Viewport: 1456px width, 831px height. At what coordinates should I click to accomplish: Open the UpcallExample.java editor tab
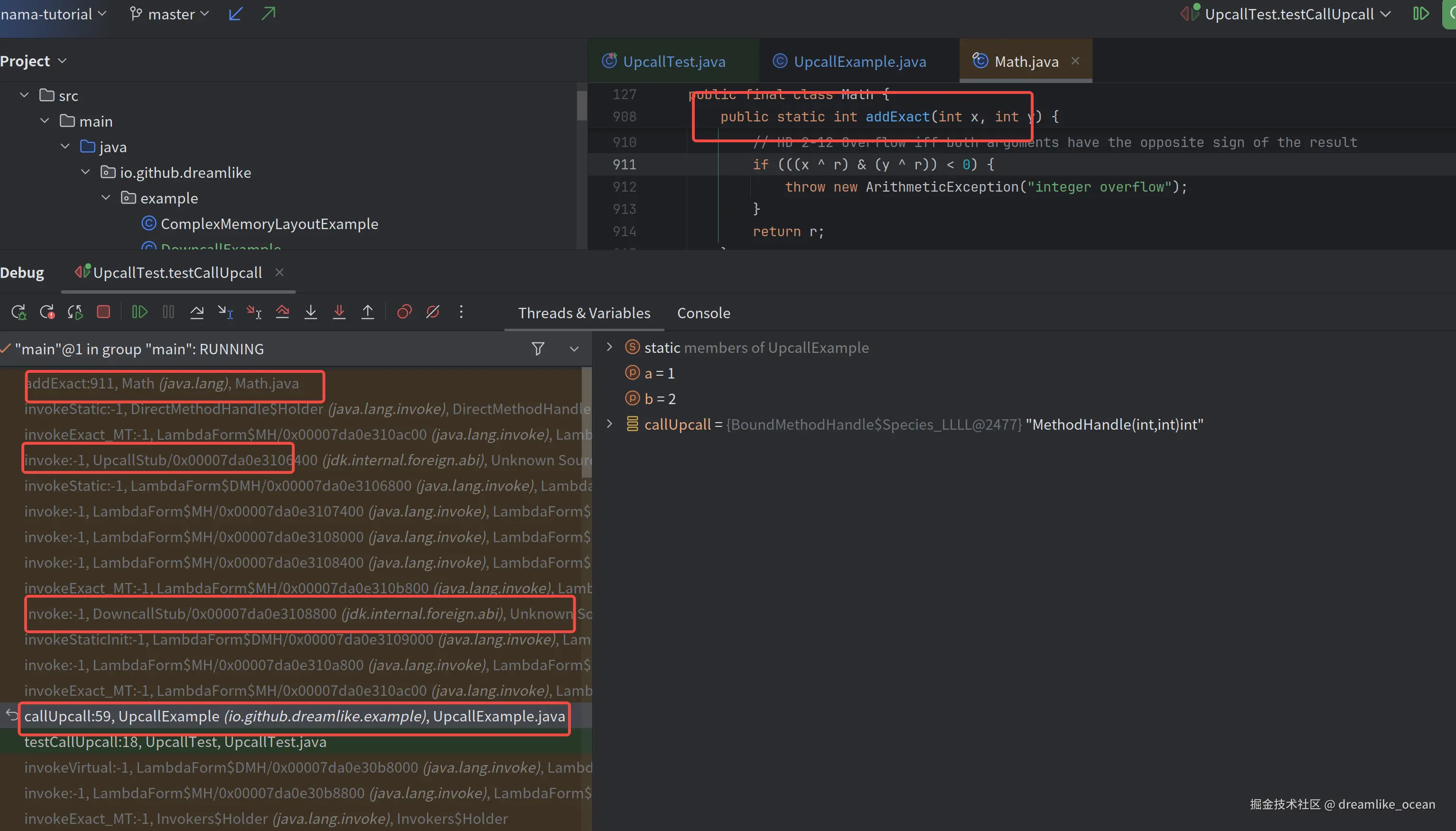pyautogui.click(x=859, y=61)
